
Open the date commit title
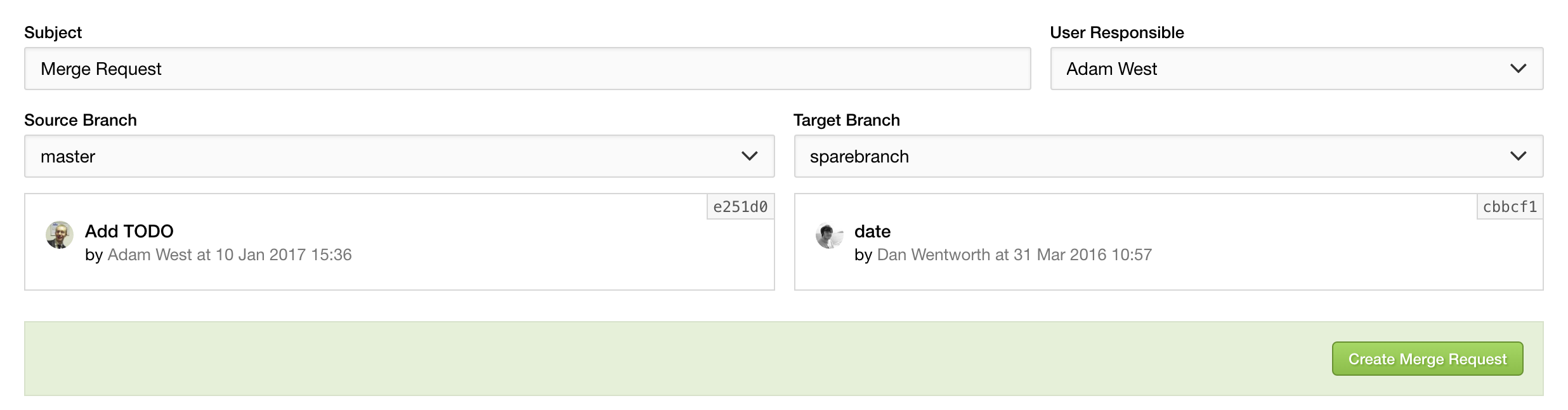872,231
